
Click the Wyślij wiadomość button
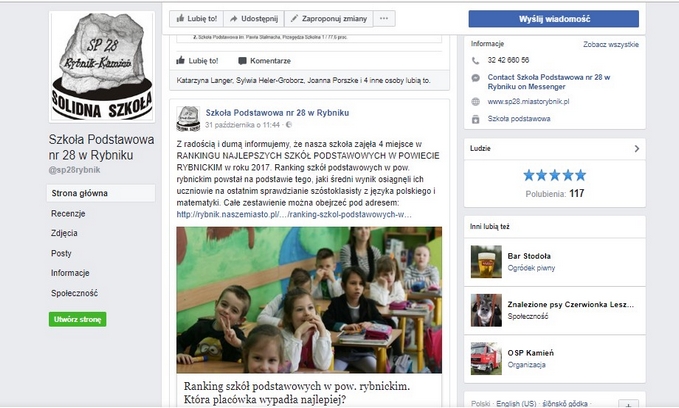click(x=553, y=19)
